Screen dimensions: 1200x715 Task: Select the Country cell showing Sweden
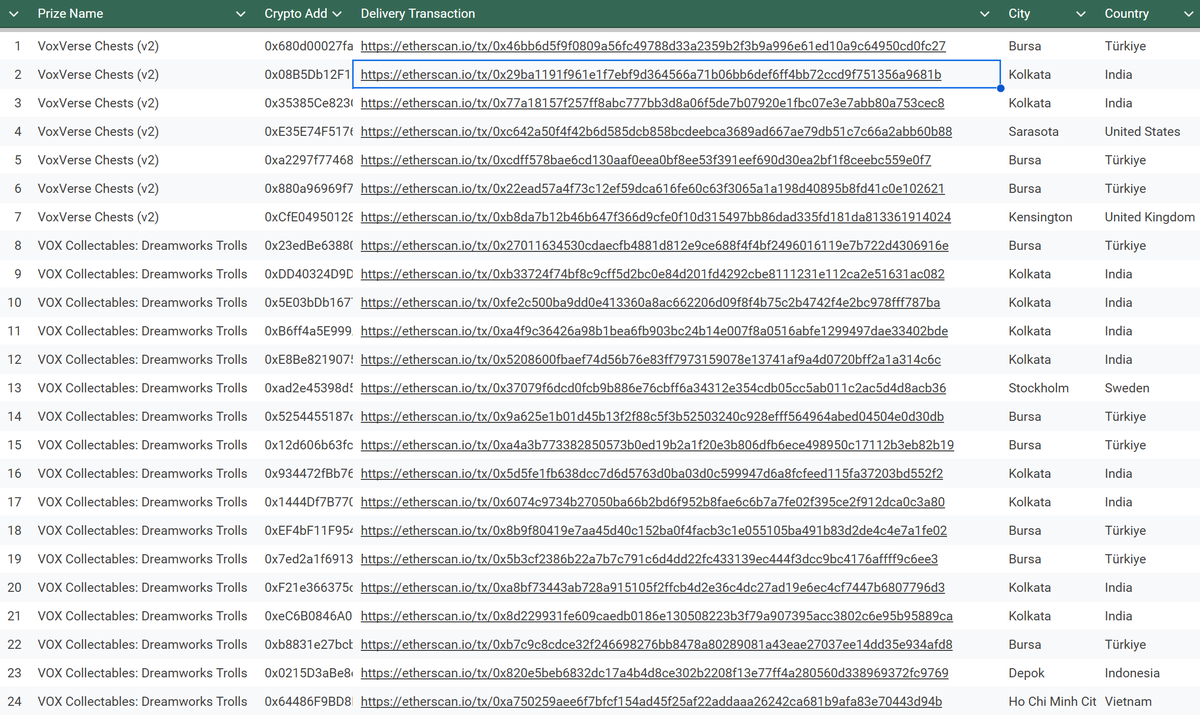(1126, 388)
